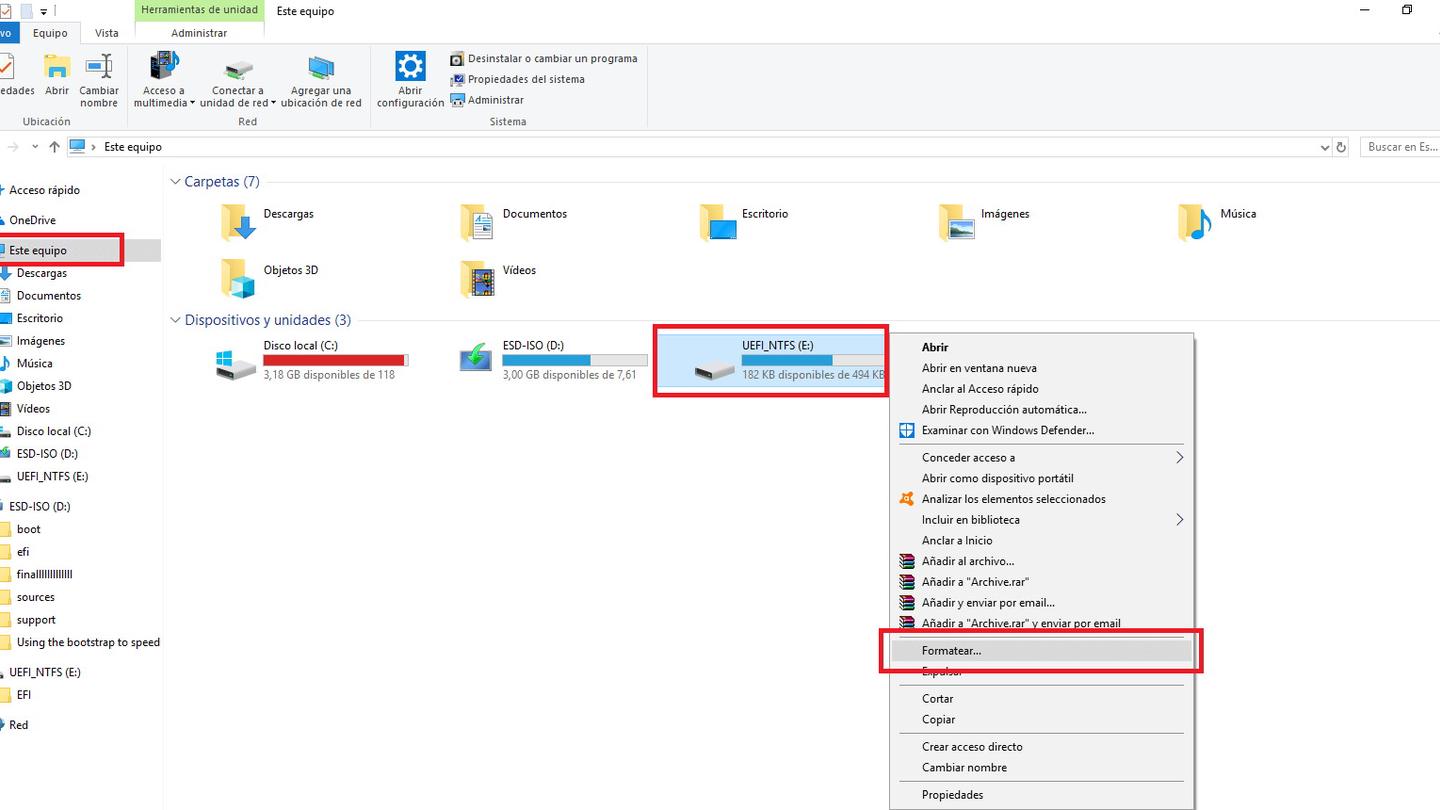Click Avast 'Analizar los elementos seleccionados' icon
Viewport: 1440px width, 810px height.
pyautogui.click(x=906, y=499)
